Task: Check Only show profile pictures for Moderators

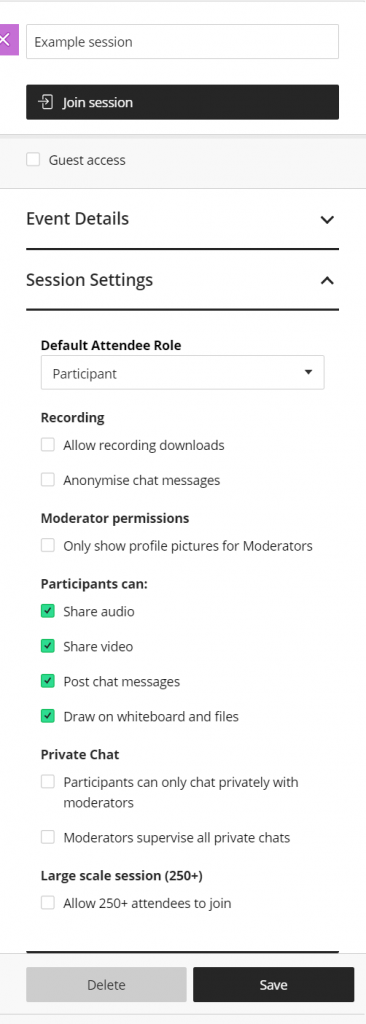Action: click(x=48, y=545)
